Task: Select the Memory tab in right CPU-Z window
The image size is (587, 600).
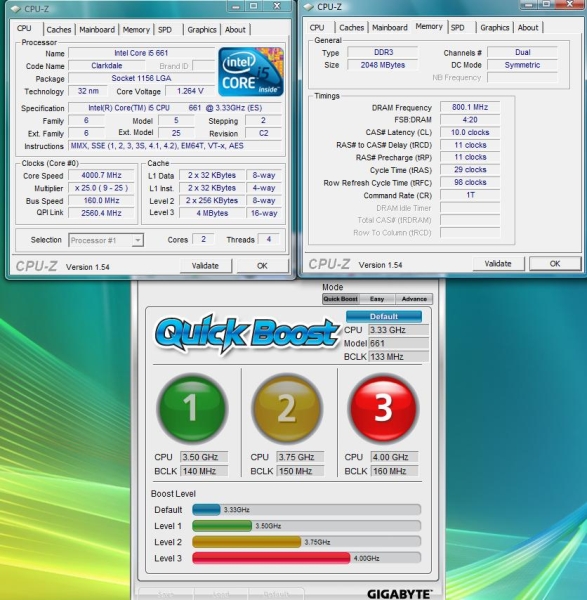Action: pos(429,26)
